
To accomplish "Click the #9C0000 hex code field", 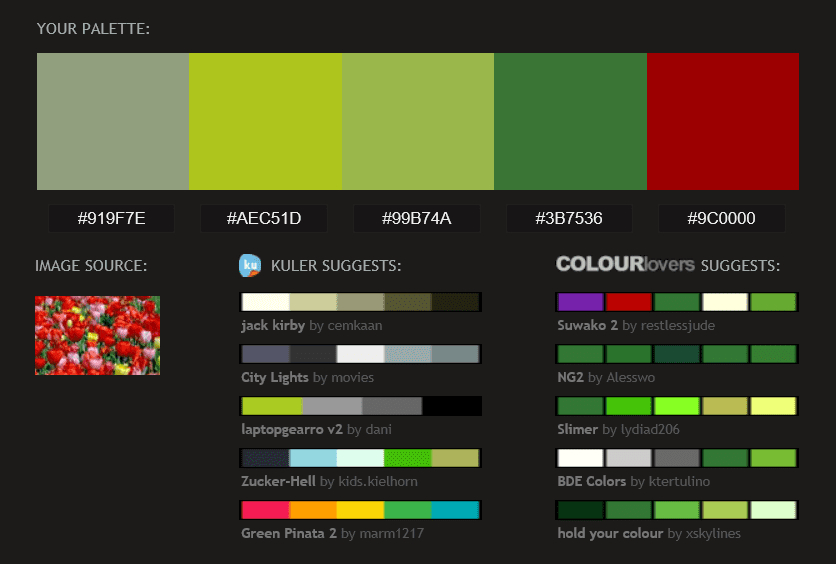I will tap(721, 219).
